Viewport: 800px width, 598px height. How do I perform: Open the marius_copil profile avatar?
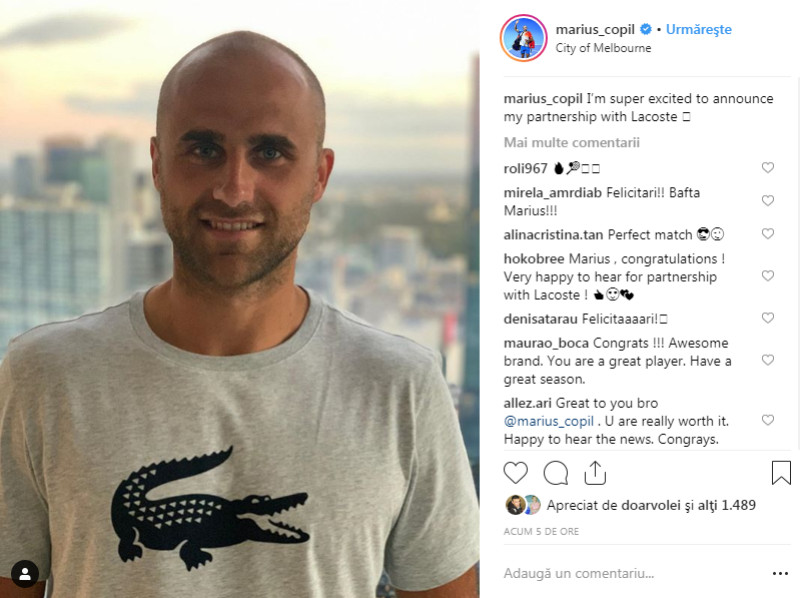(523, 38)
